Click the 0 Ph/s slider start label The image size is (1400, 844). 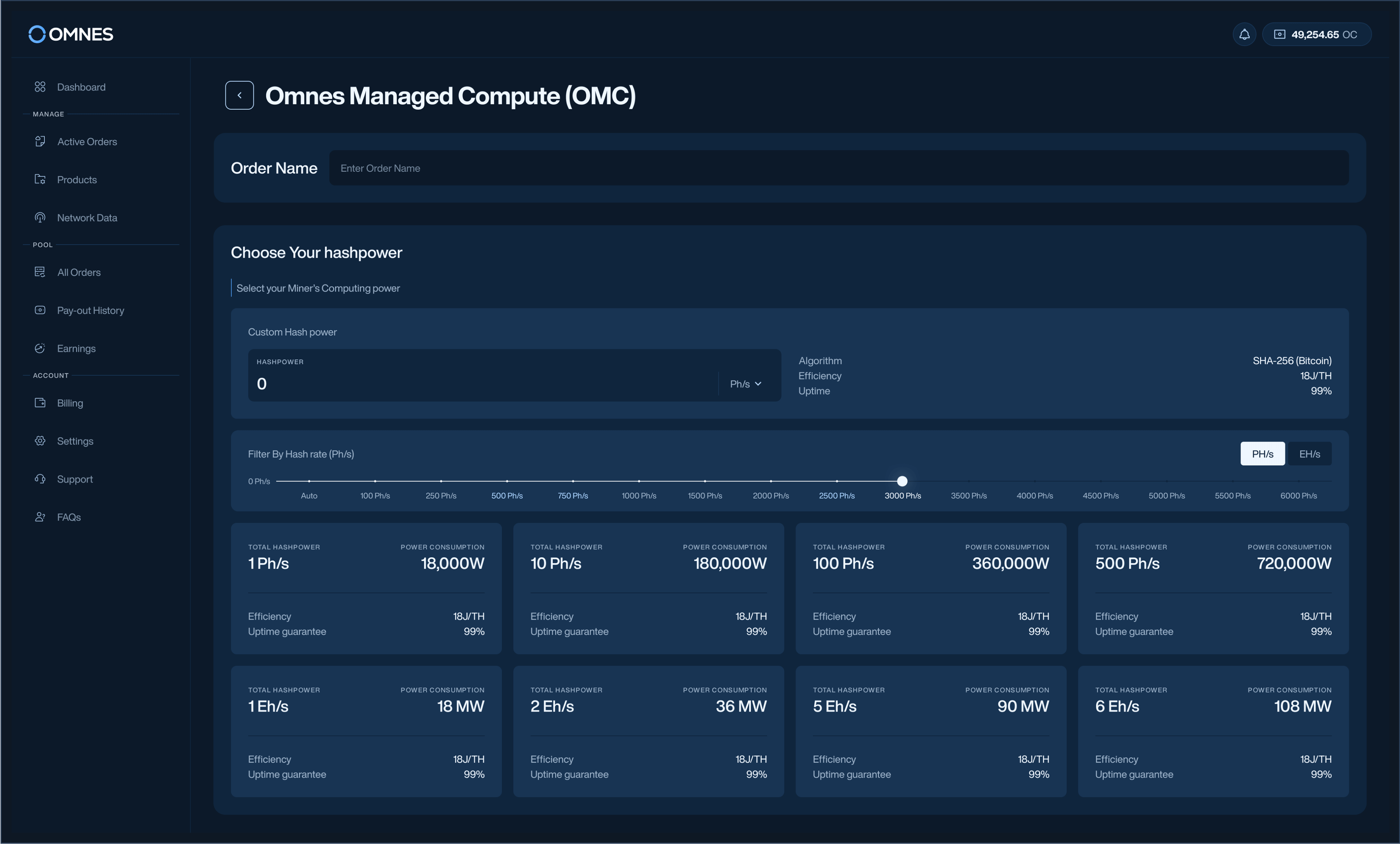tap(259, 481)
